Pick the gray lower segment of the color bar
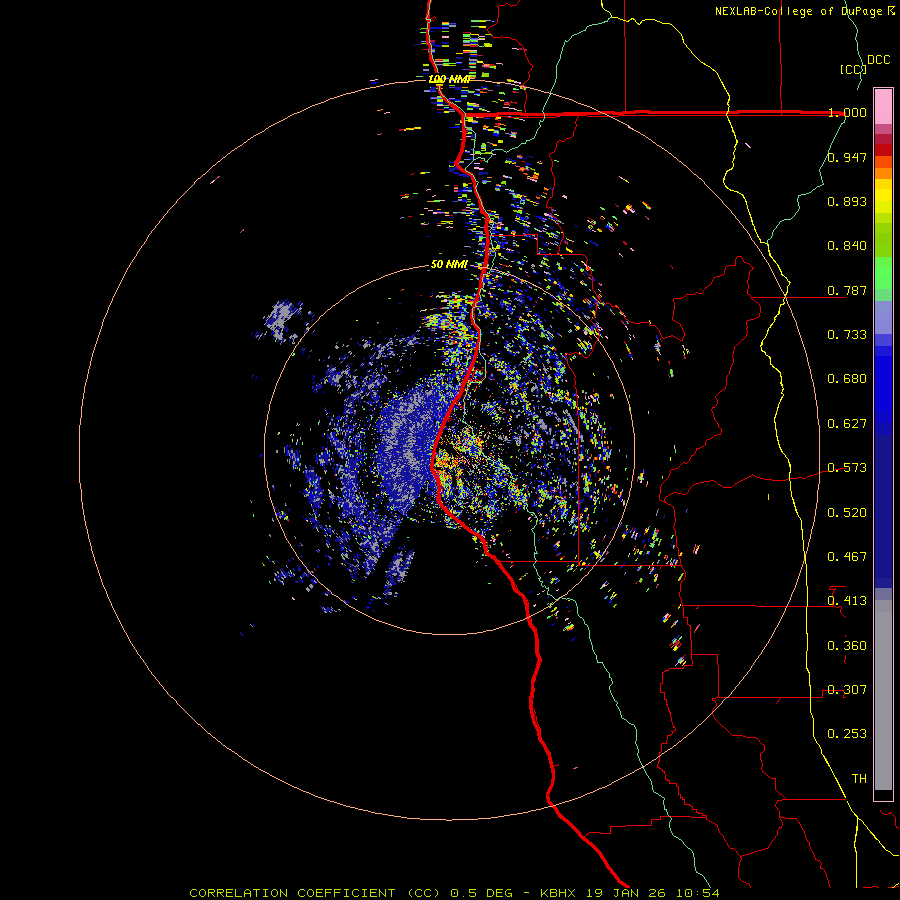This screenshot has width=900, height=900. point(883,695)
